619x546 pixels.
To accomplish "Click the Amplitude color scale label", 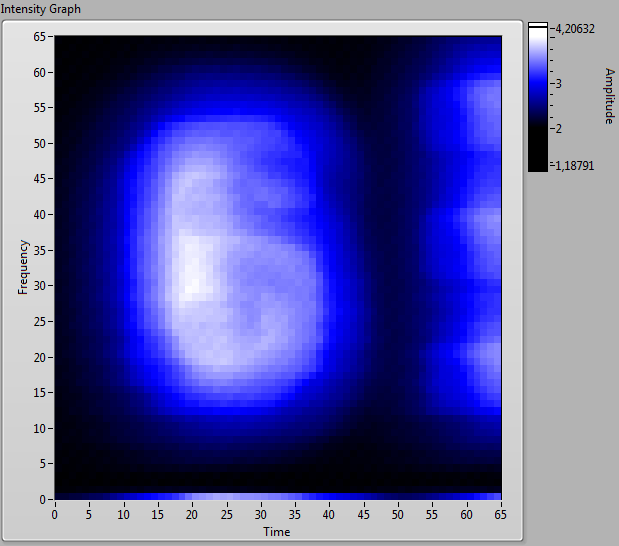I will pyautogui.click(x=610, y=96).
